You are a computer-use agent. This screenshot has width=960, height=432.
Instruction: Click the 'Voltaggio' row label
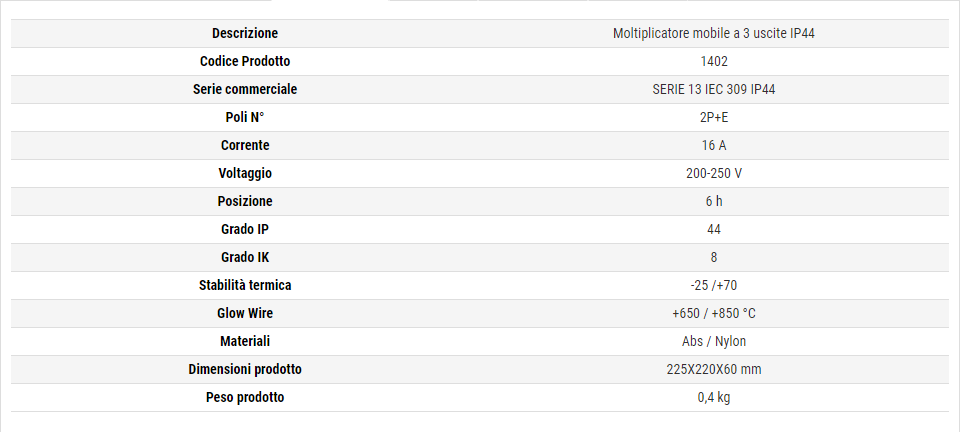[245, 174]
